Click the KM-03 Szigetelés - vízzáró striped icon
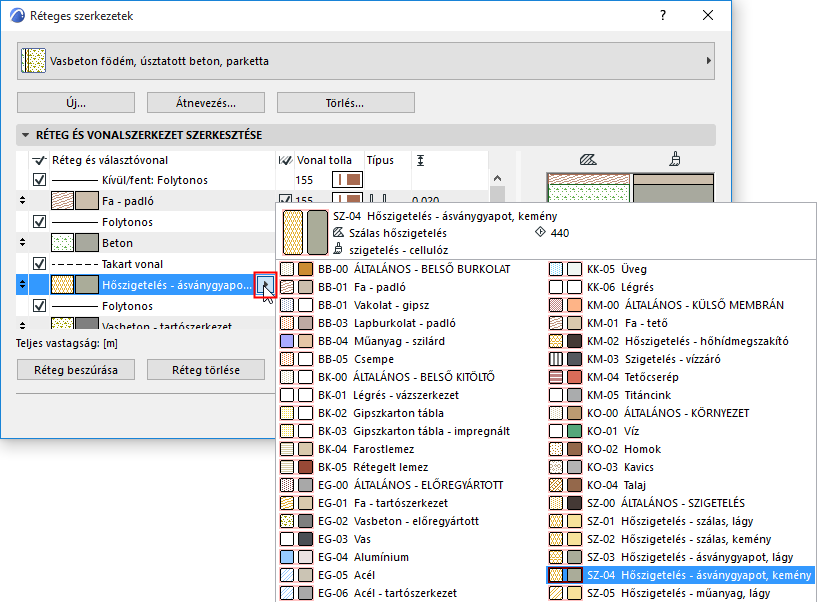The image size is (817, 602). click(x=556, y=359)
